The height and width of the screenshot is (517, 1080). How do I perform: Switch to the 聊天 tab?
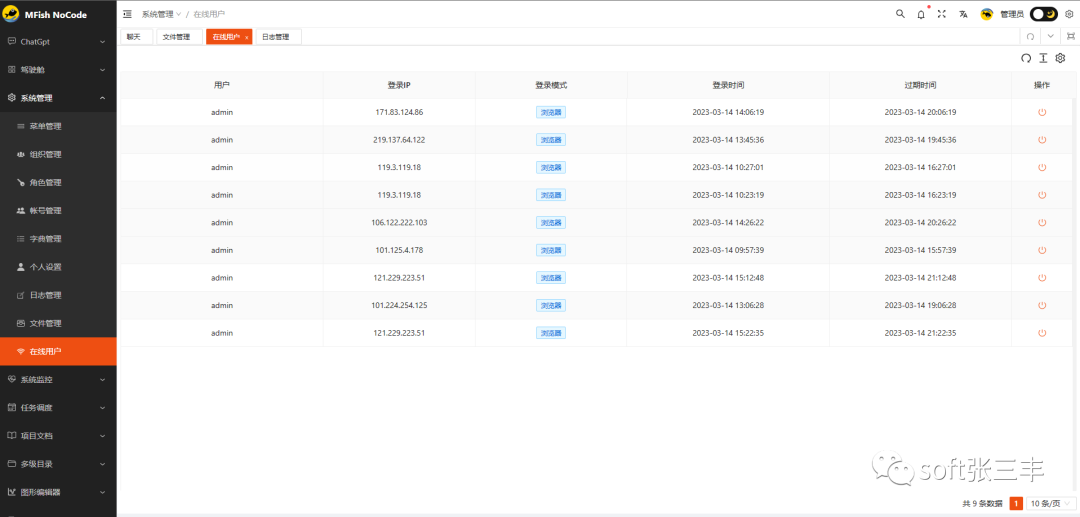click(136, 37)
